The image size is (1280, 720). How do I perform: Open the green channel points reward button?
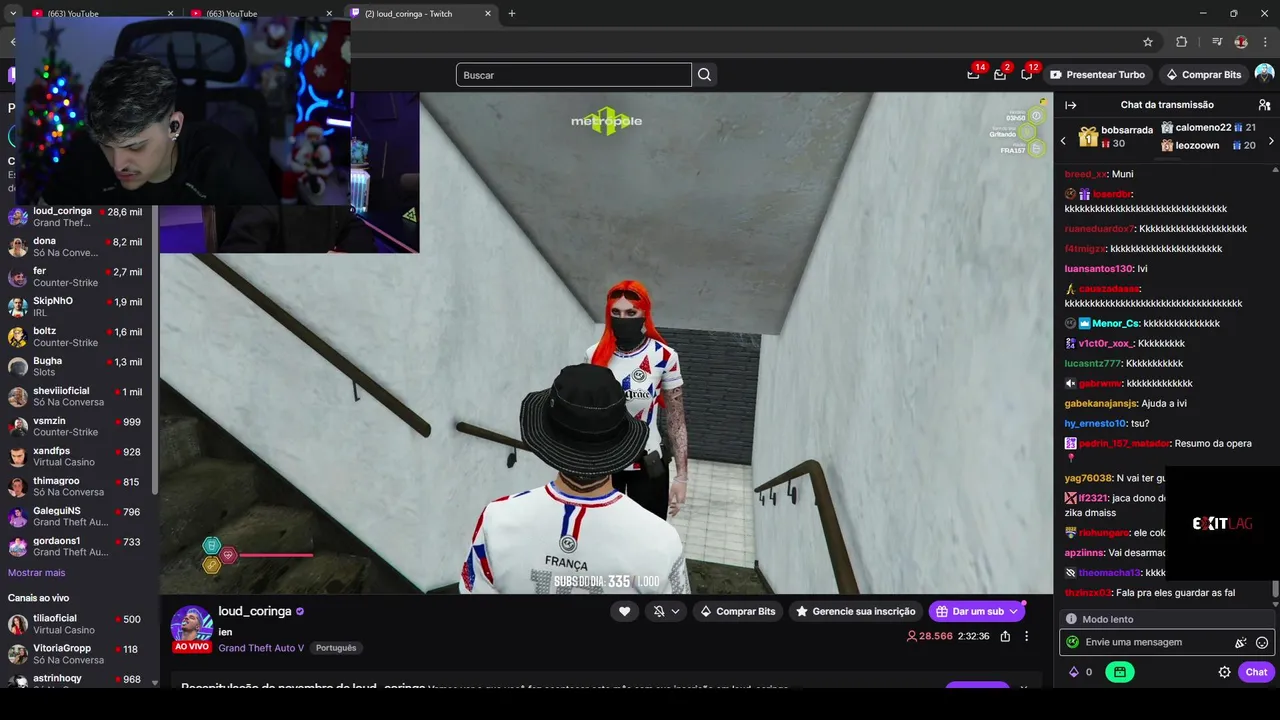pyautogui.click(x=1119, y=672)
